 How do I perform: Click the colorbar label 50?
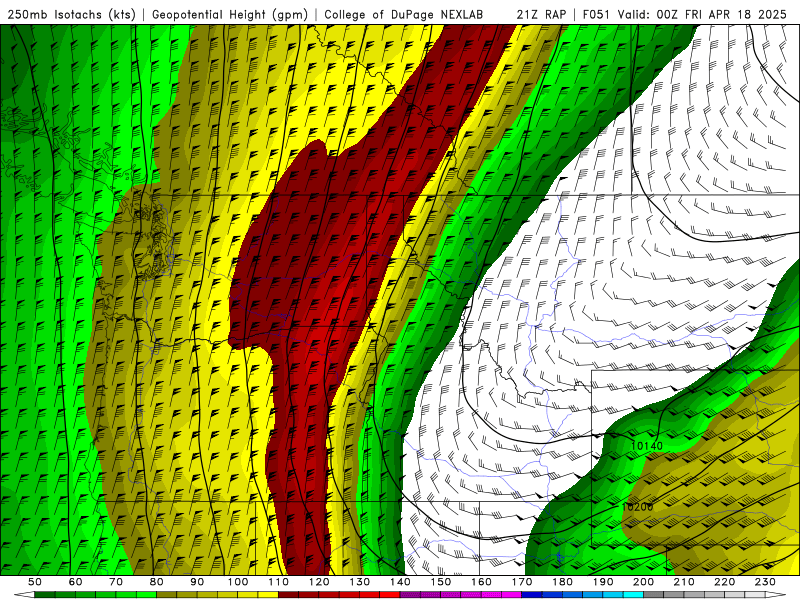tap(35, 582)
